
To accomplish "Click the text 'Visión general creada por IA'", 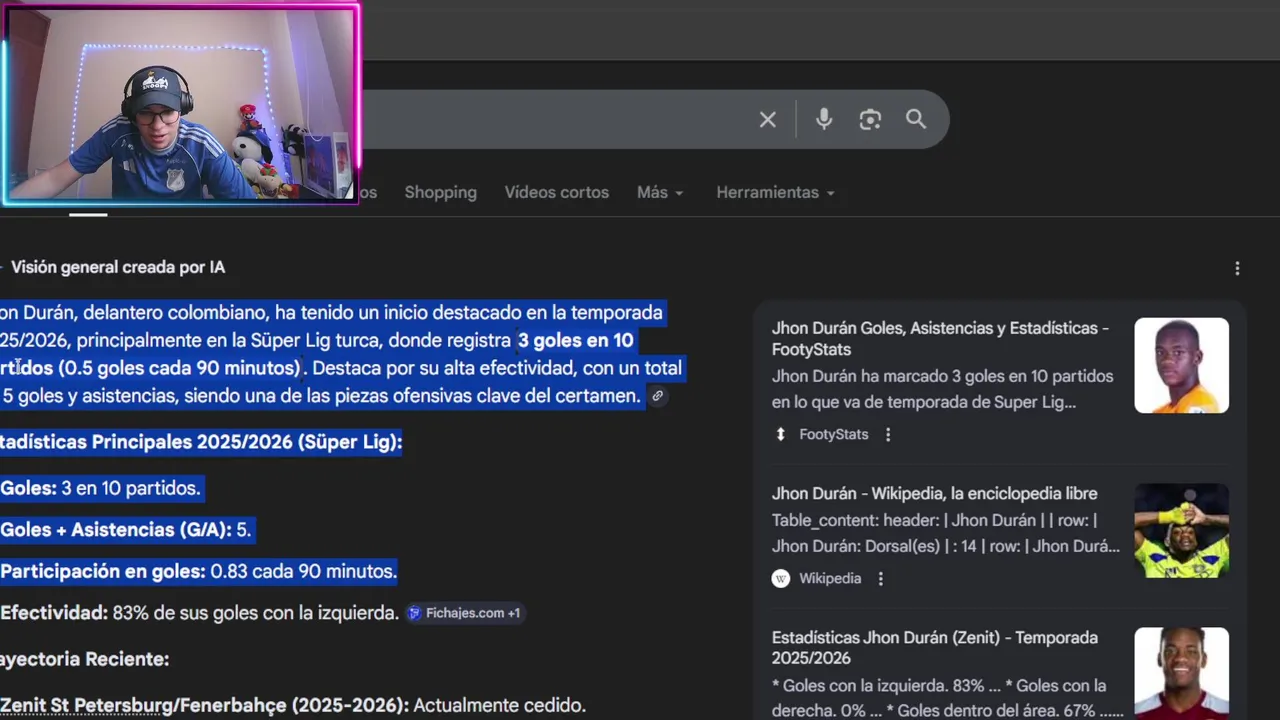I will (117, 267).
